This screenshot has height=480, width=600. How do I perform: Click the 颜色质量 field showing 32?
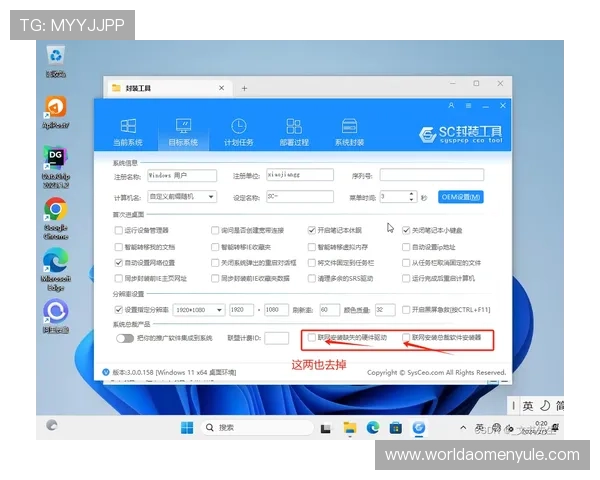385,310
